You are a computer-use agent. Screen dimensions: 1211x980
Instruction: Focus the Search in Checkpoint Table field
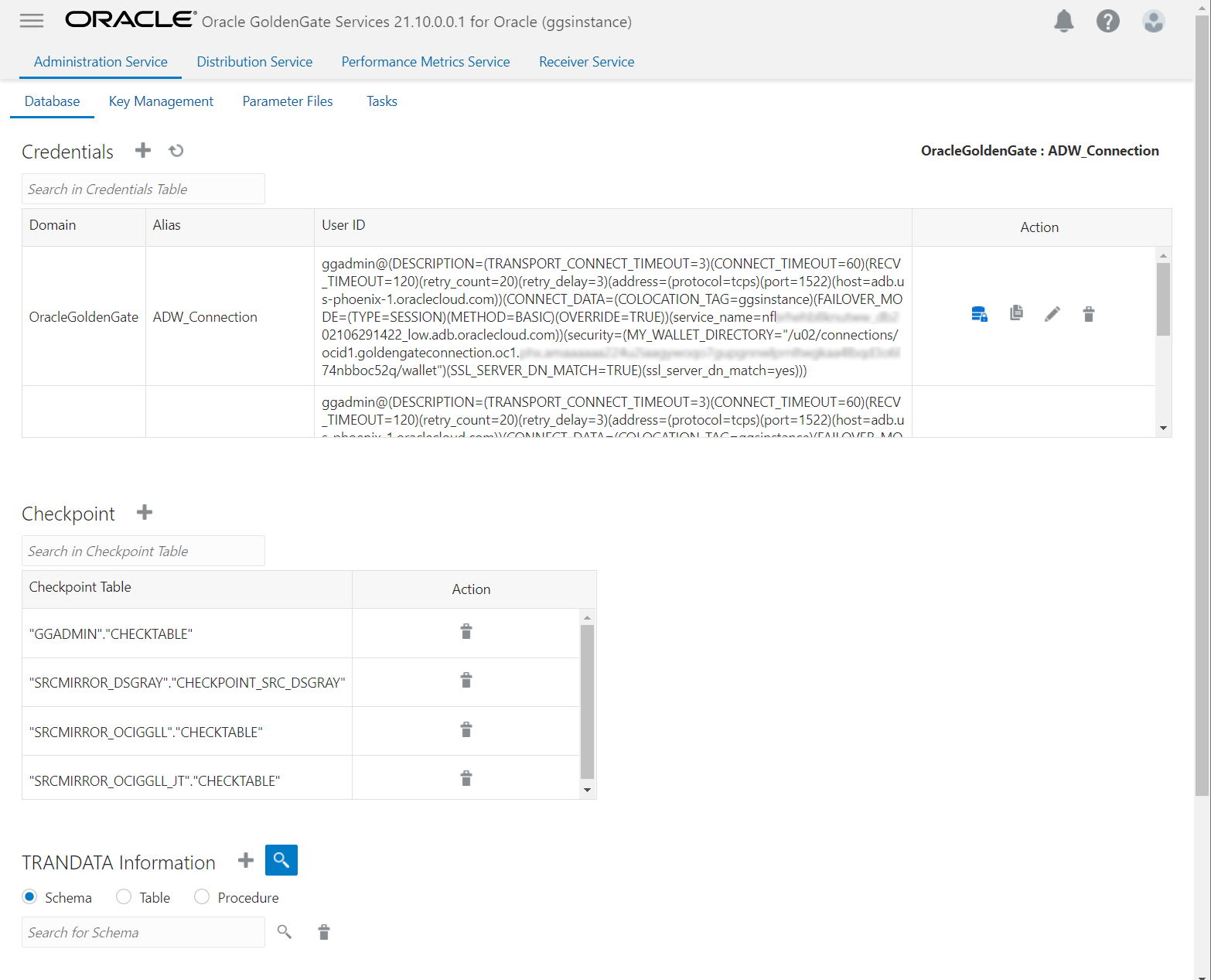point(143,551)
